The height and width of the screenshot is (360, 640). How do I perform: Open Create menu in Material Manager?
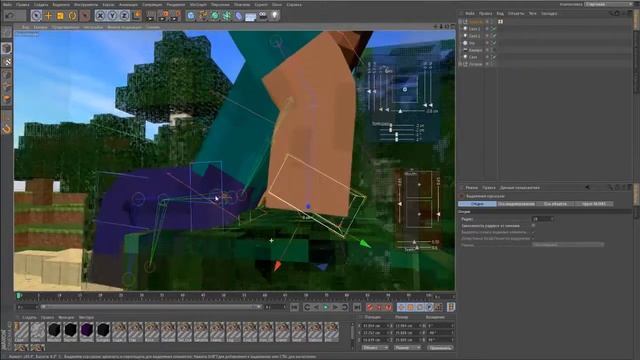click(29, 317)
